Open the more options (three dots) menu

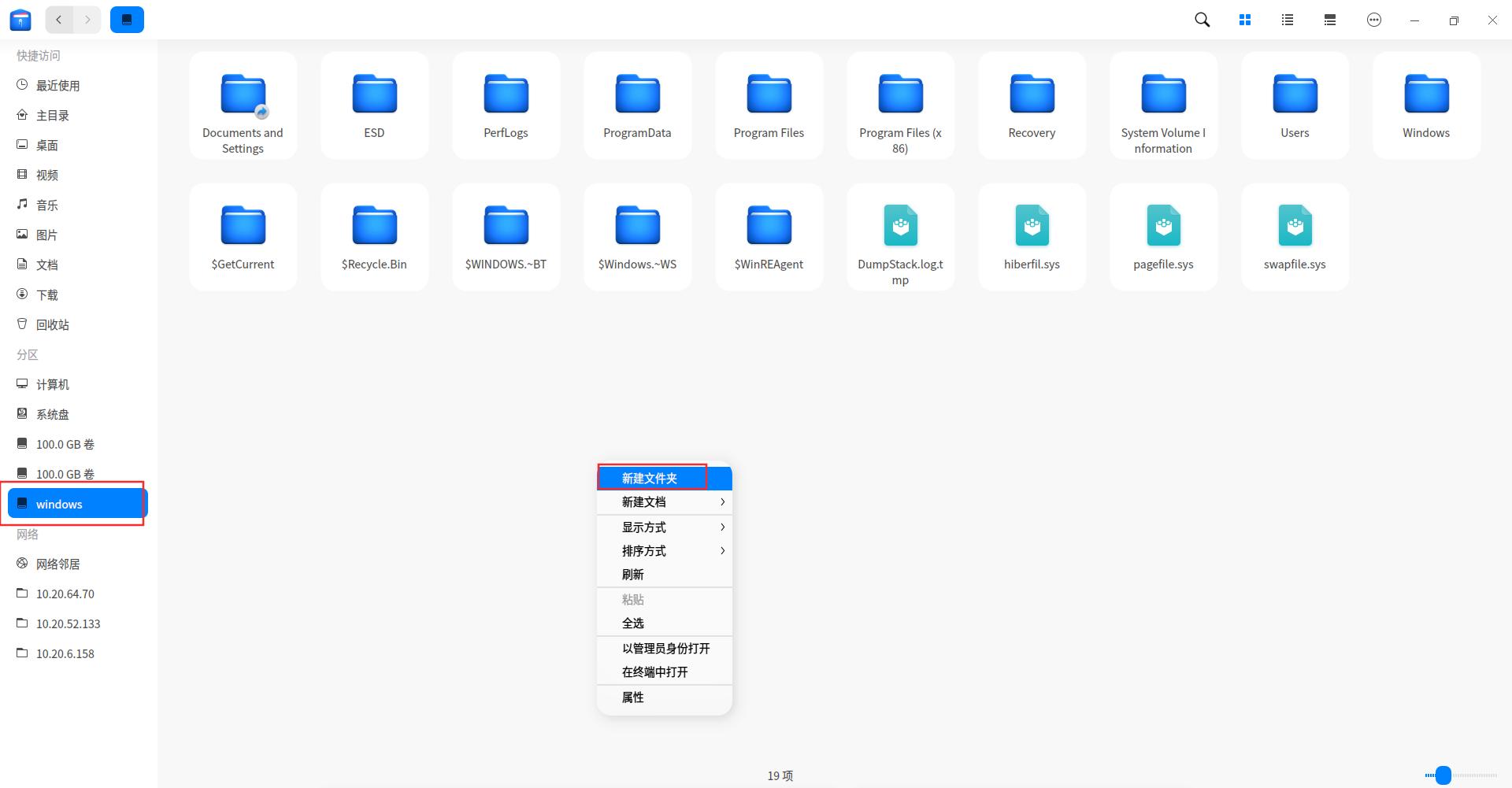[1374, 20]
